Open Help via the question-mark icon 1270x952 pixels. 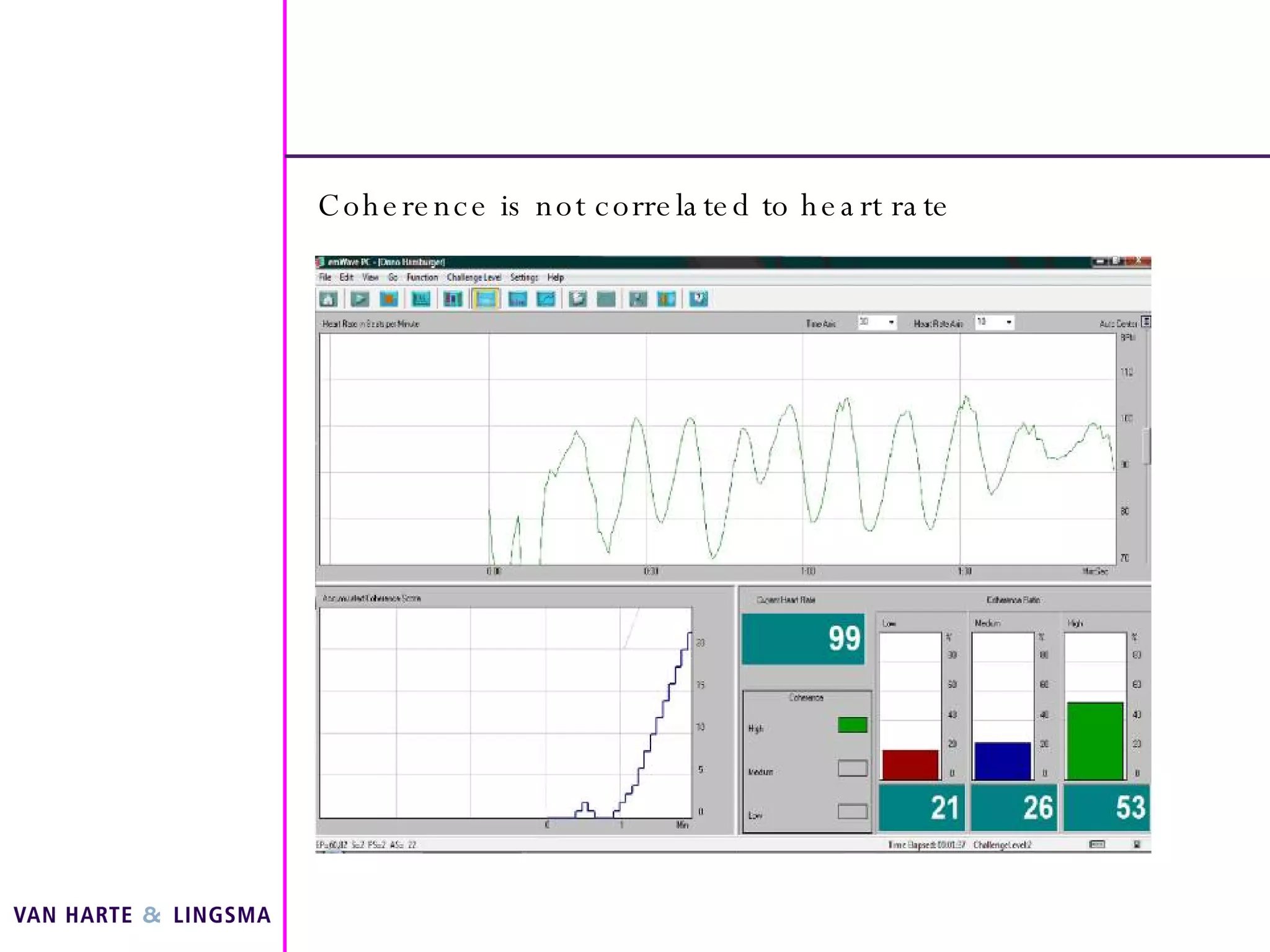698,299
